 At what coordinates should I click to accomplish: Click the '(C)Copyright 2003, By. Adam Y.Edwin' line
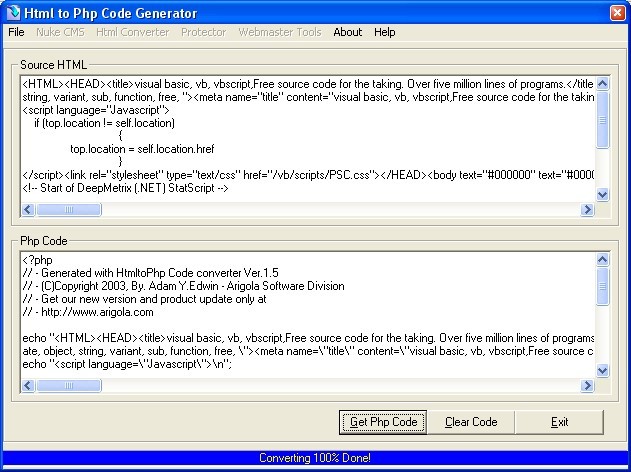click(x=184, y=286)
